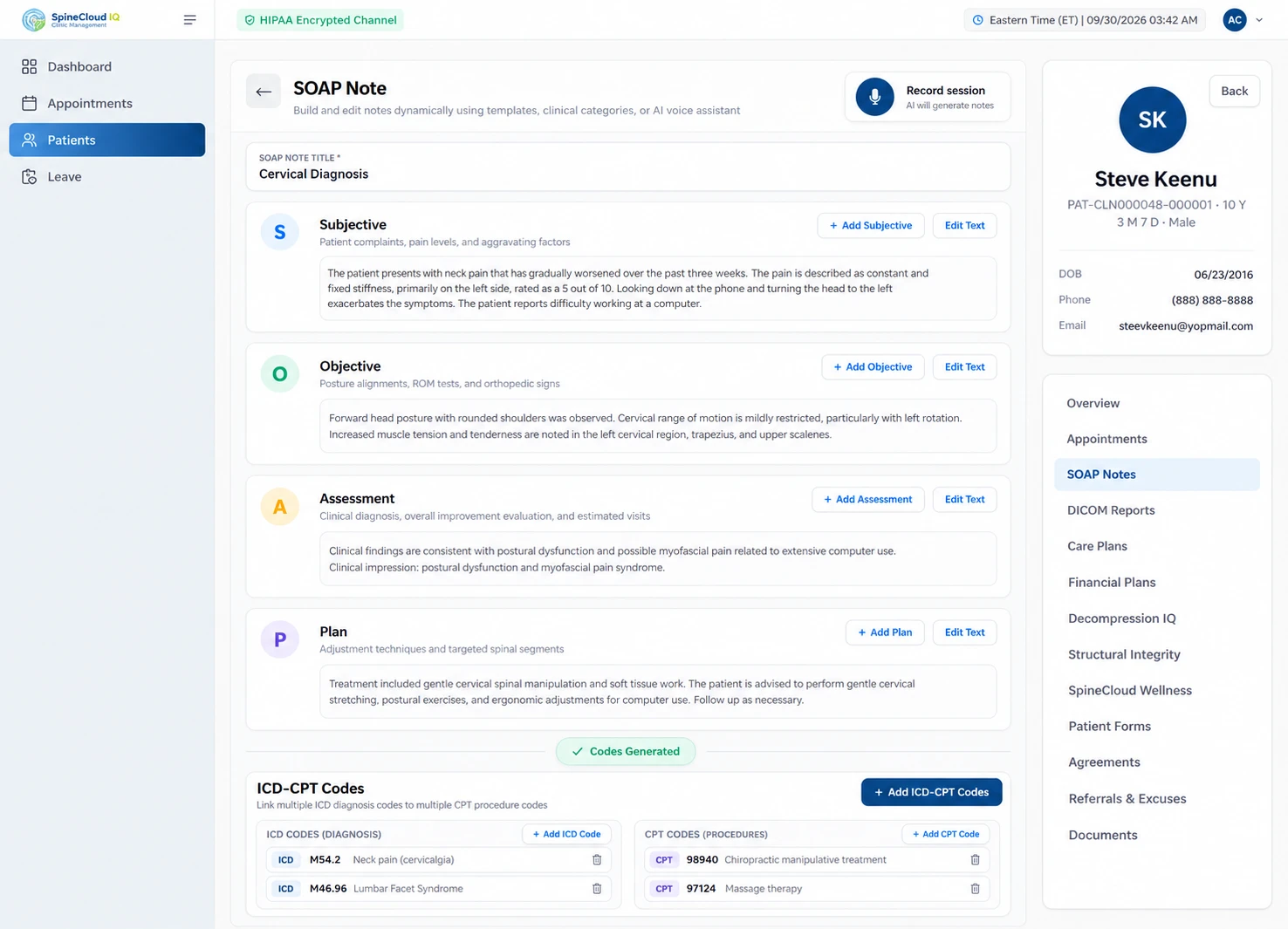Image resolution: width=1288 pixels, height=929 pixels.
Task: Delete the M54.2 Neck pain ICD code
Action: coord(597,860)
